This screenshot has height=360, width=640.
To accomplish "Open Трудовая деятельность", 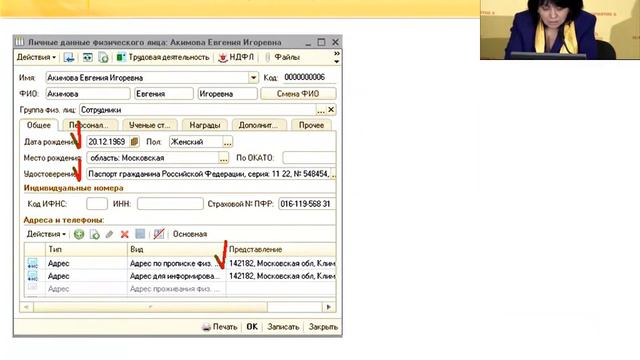I will 163,58.
